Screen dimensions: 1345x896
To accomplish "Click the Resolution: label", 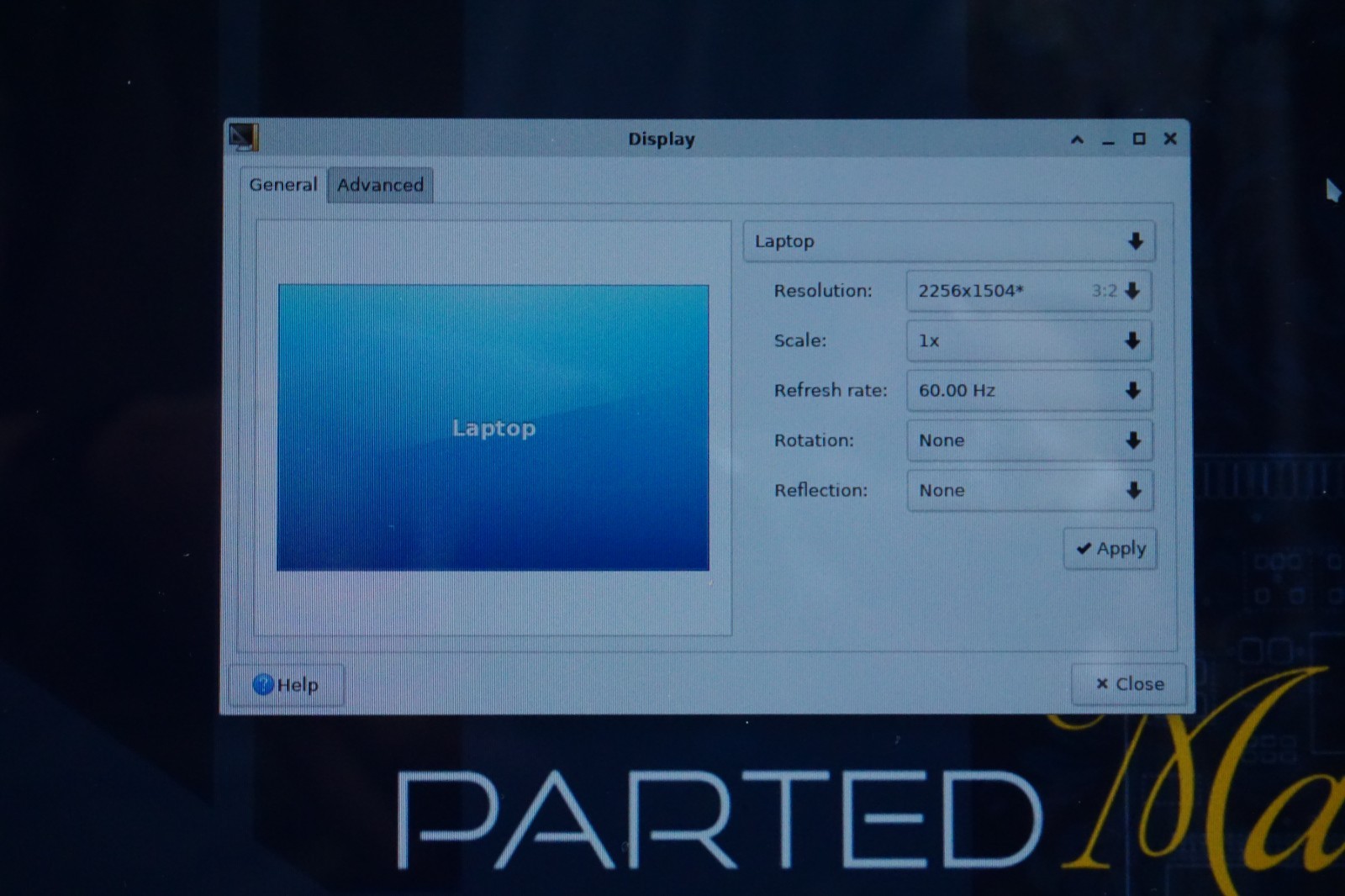I will point(823,291).
